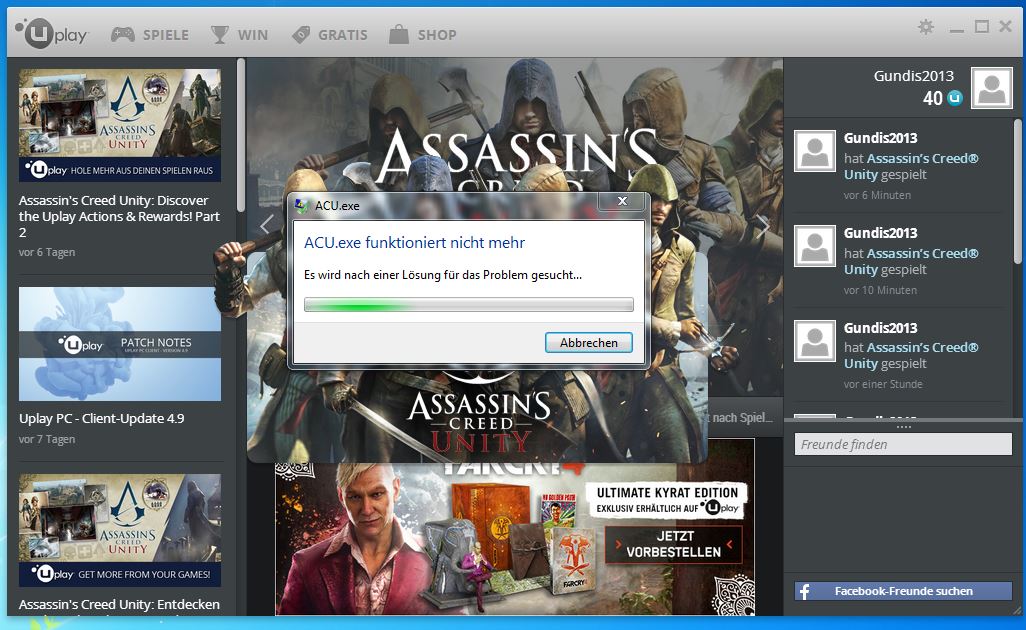The image size is (1026, 630).
Task: Maximize the Uplay window
Action: (982, 27)
